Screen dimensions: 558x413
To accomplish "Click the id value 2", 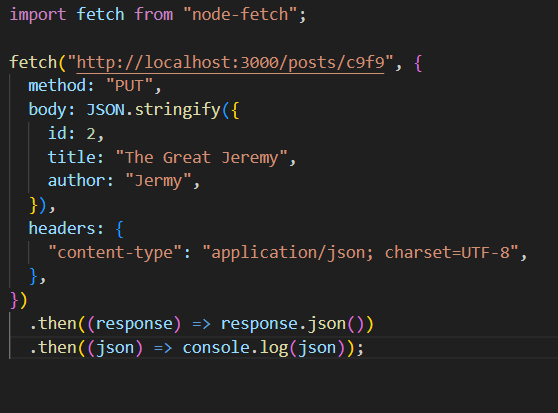I will [91, 134].
